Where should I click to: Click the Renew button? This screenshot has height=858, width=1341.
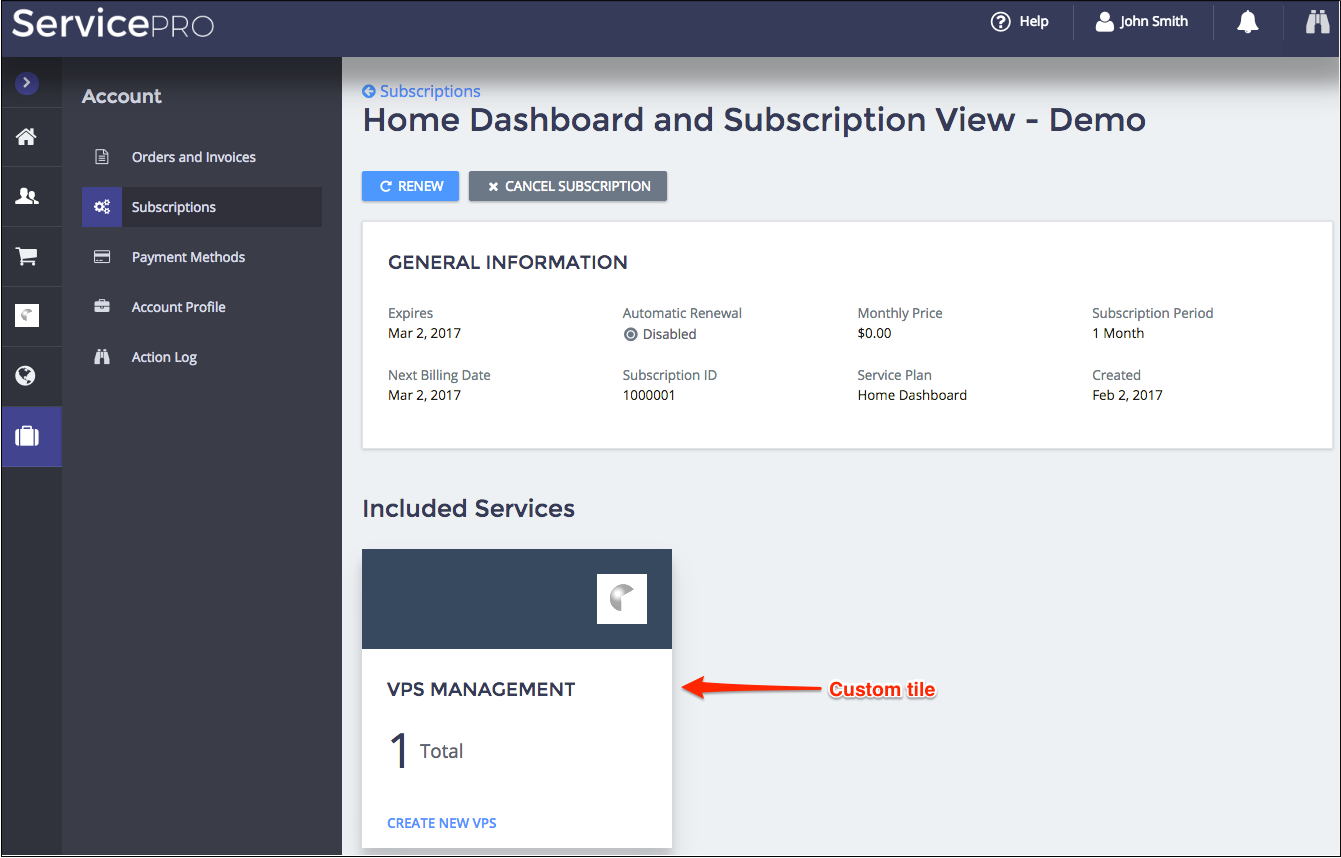(x=410, y=186)
